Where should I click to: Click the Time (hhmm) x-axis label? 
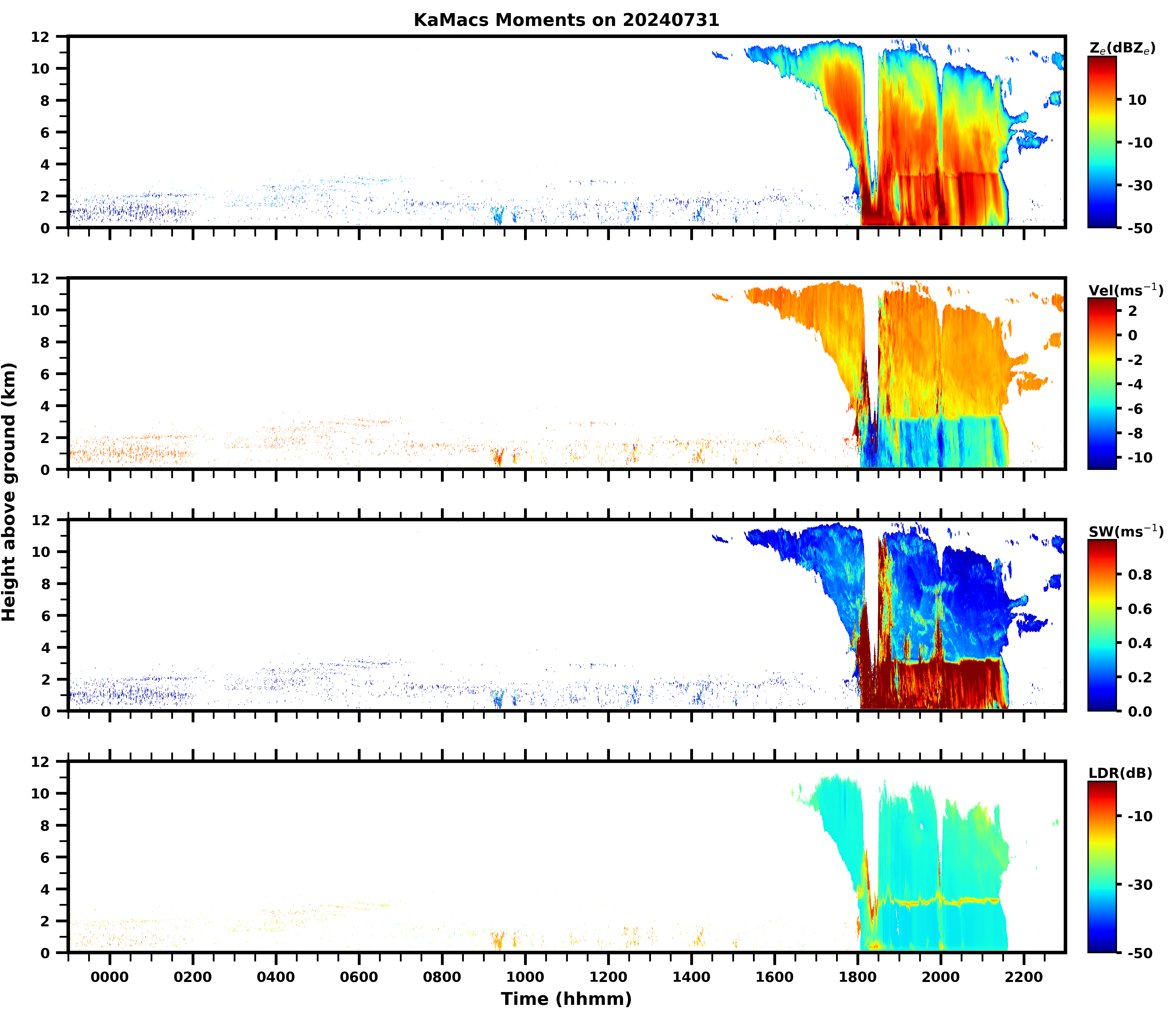point(566,999)
